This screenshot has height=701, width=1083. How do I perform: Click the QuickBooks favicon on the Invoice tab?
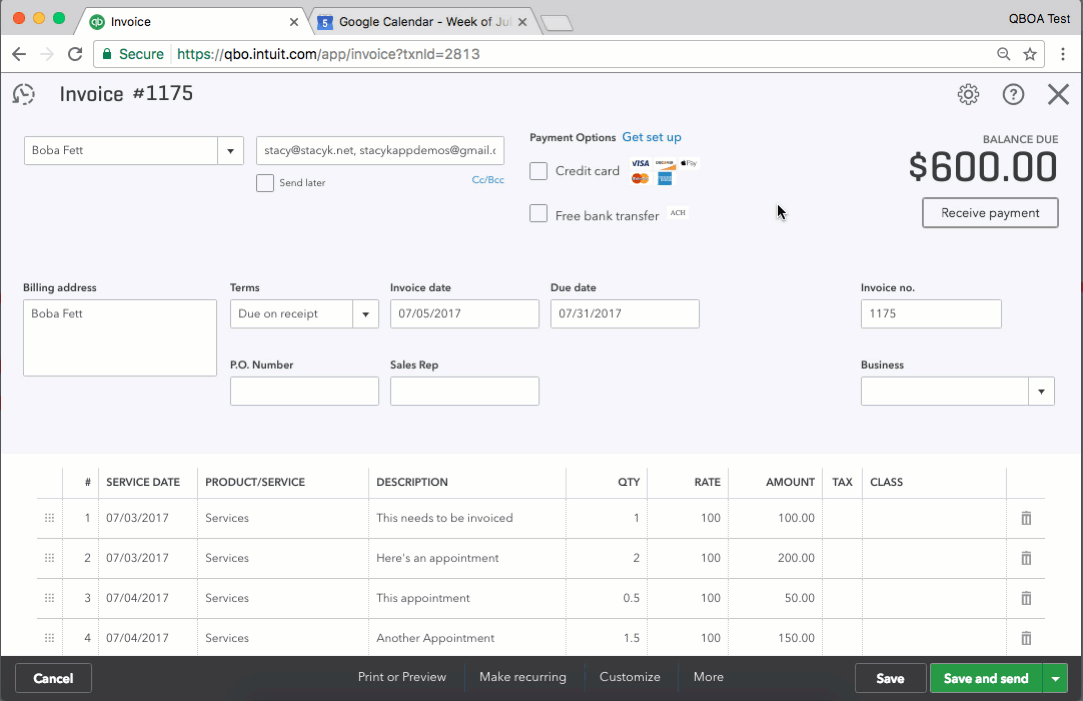point(97,22)
